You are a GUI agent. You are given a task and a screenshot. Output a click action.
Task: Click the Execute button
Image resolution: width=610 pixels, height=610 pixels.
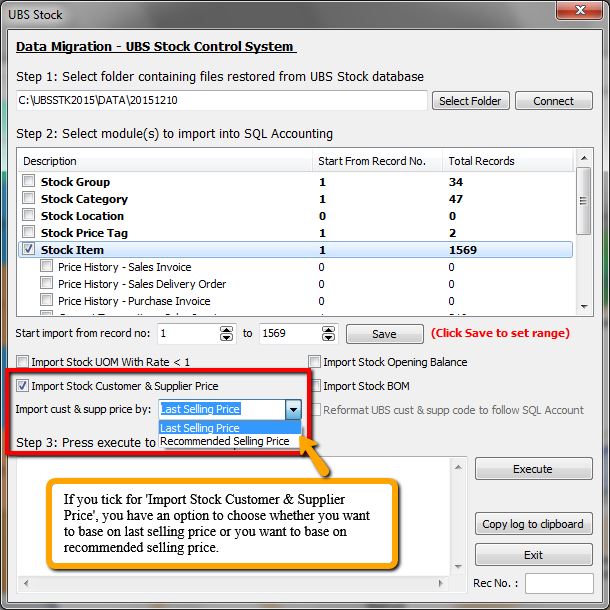tap(532, 469)
